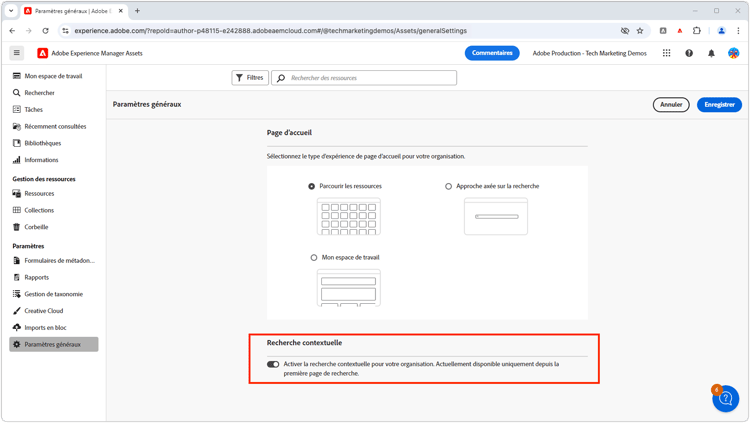Select the Mon espace de travail radio button
The image size is (750, 423).
[314, 257]
